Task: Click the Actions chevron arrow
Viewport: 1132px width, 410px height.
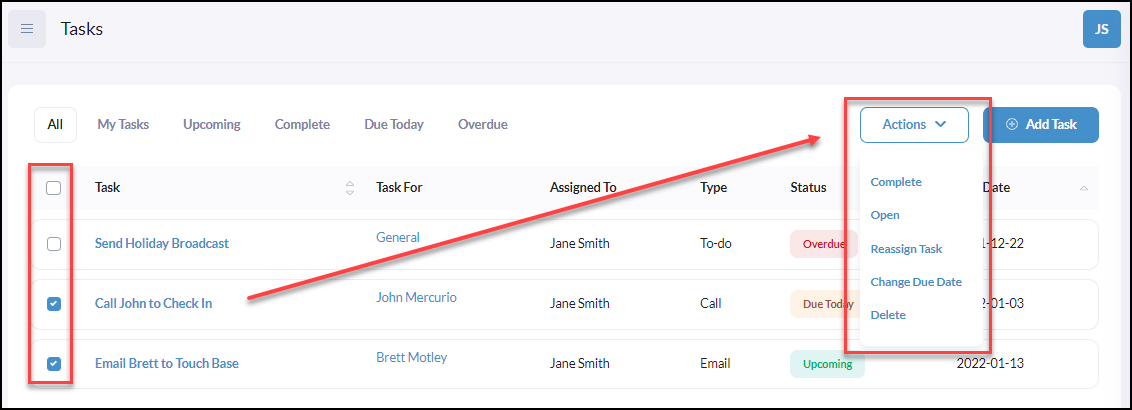Action: pos(940,124)
